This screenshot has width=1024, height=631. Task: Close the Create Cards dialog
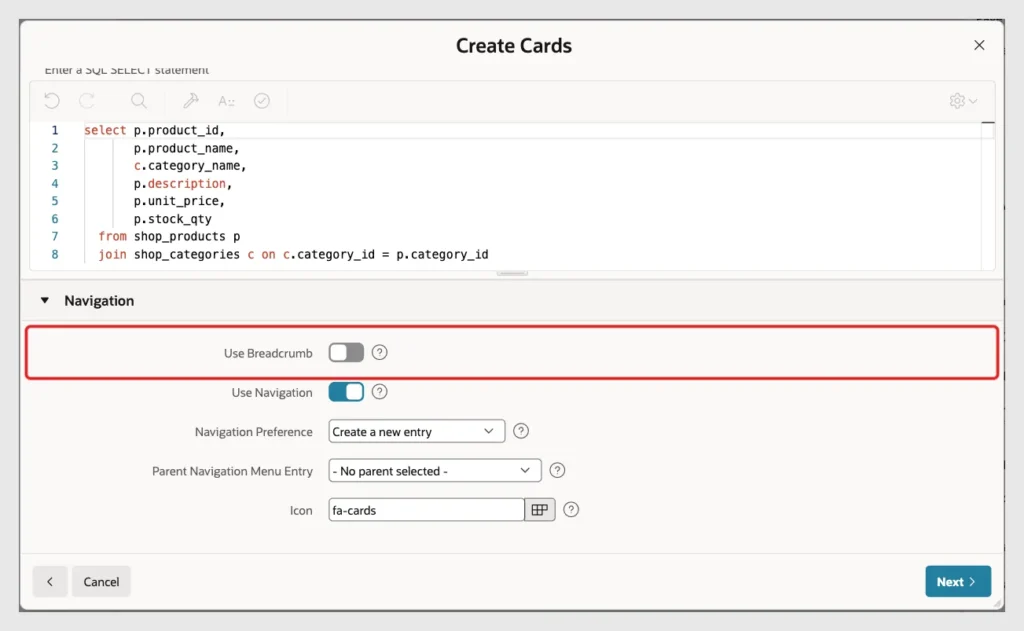(979, 45)
